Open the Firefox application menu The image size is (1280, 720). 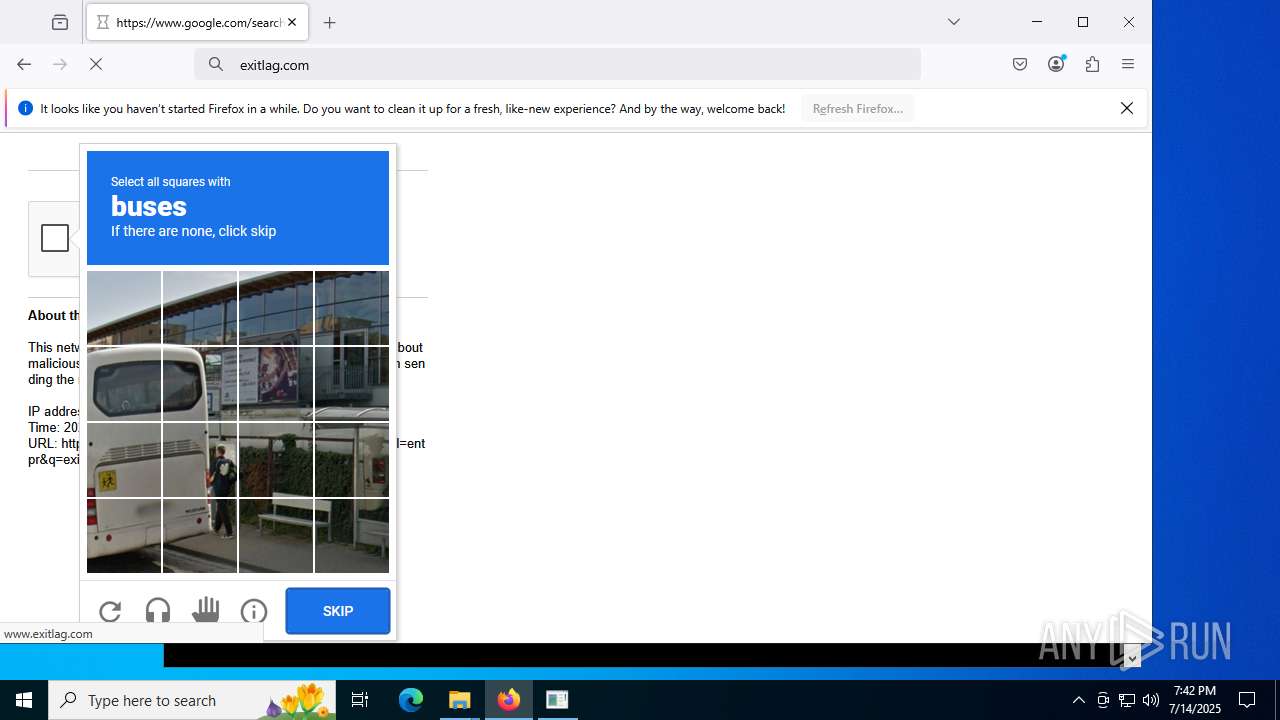[x=1128, y=64]
